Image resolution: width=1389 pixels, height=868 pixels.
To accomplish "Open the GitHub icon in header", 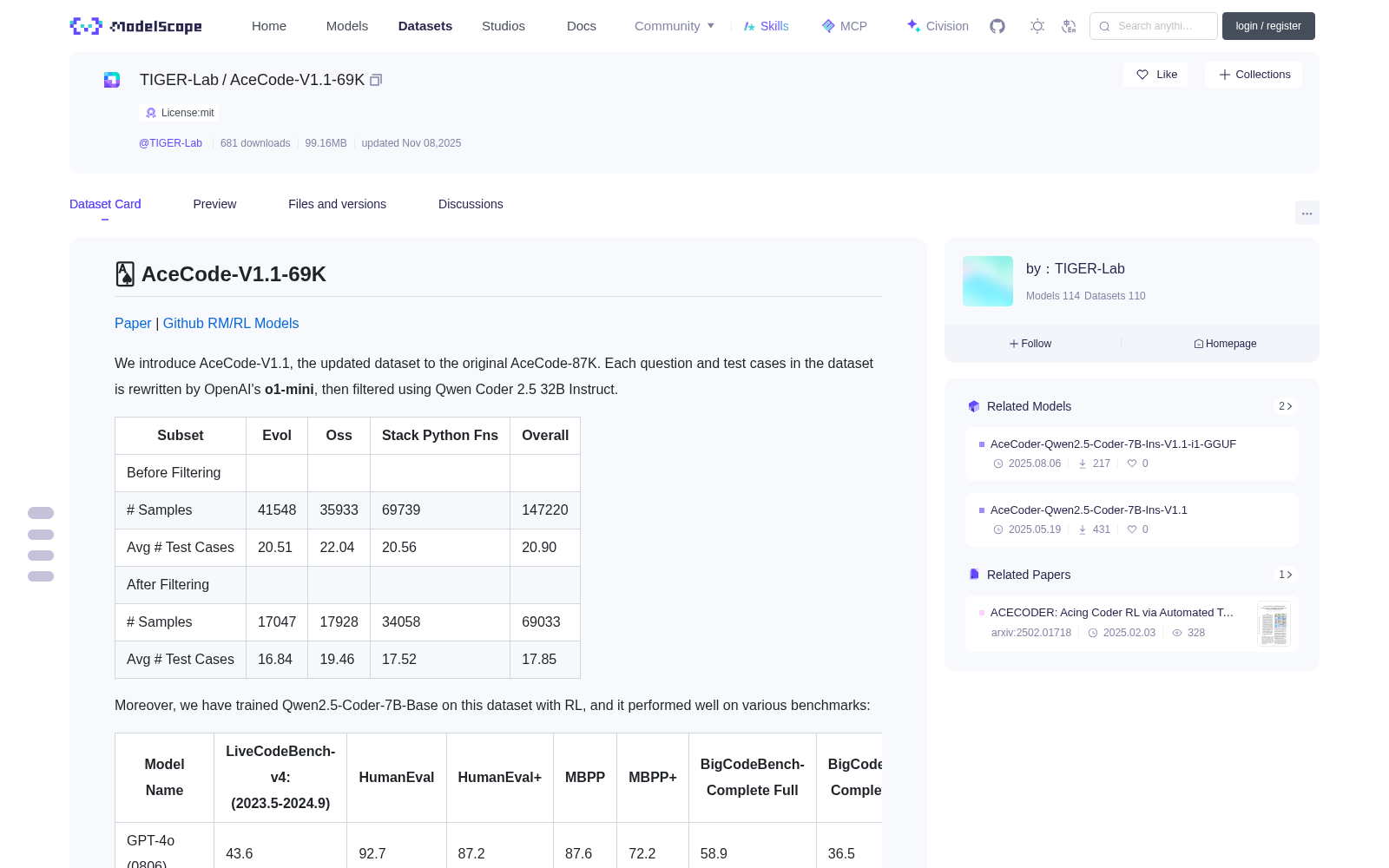I will pos(997,26).
